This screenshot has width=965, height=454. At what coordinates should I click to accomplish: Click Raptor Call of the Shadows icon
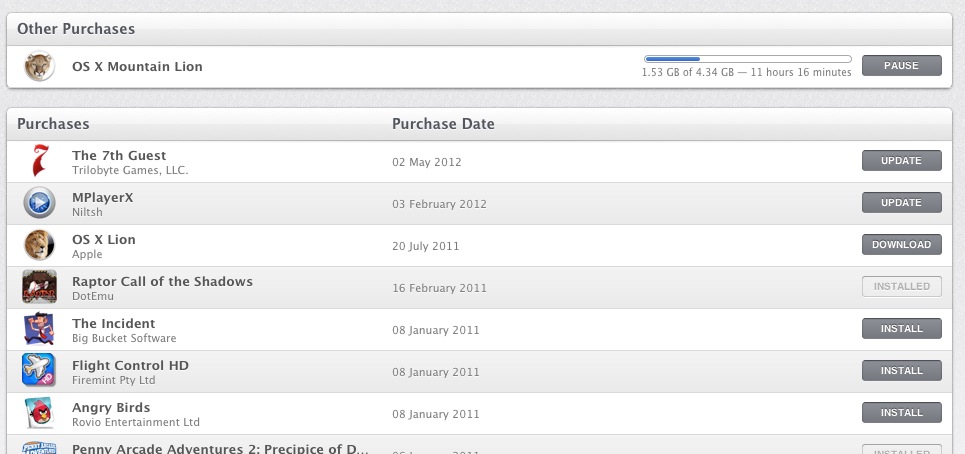tap(39, 287)
